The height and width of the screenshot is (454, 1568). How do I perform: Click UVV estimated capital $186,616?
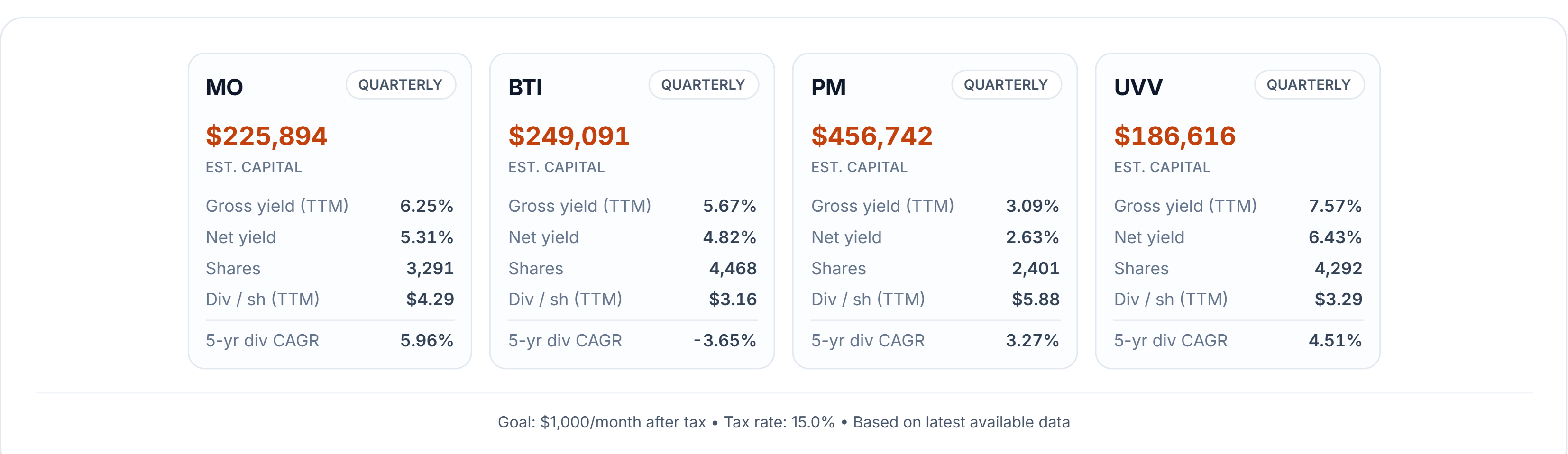[x=1175, y=136]
